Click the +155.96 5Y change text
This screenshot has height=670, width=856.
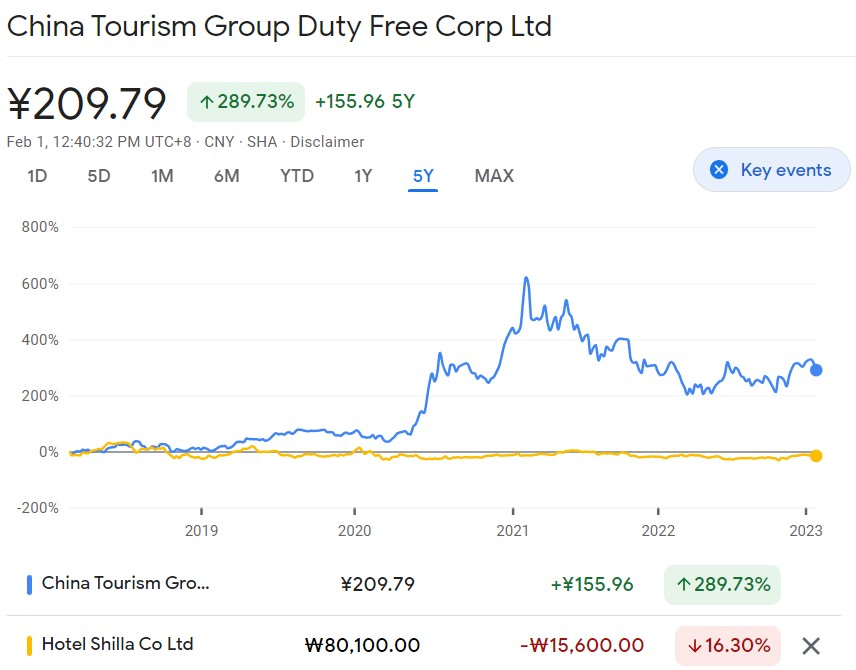pos(365,102)
